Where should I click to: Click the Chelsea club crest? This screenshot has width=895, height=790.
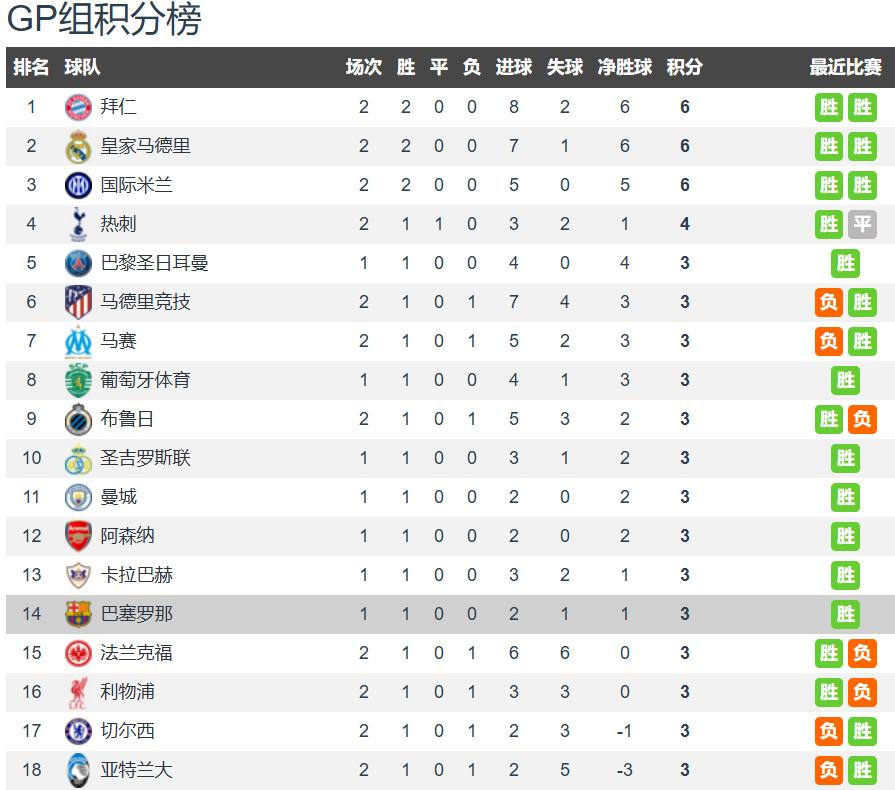(78, 731)
